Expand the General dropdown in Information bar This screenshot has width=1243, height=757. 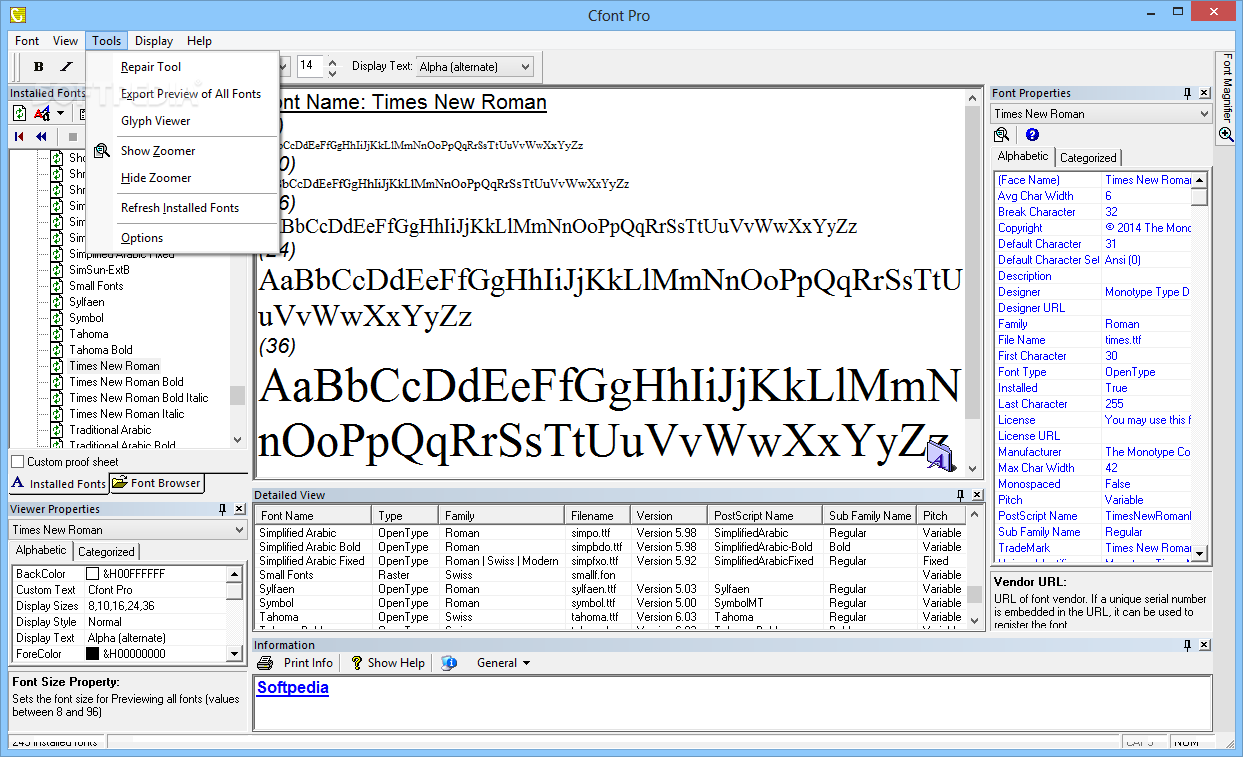tap(527, 663)
